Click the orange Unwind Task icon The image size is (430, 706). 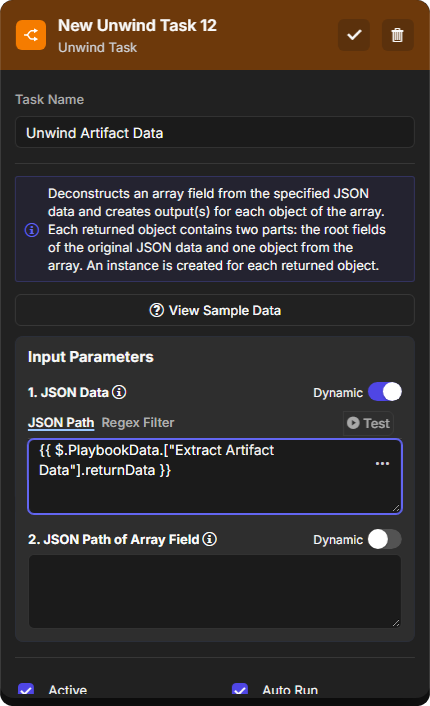tap(31, 35)
